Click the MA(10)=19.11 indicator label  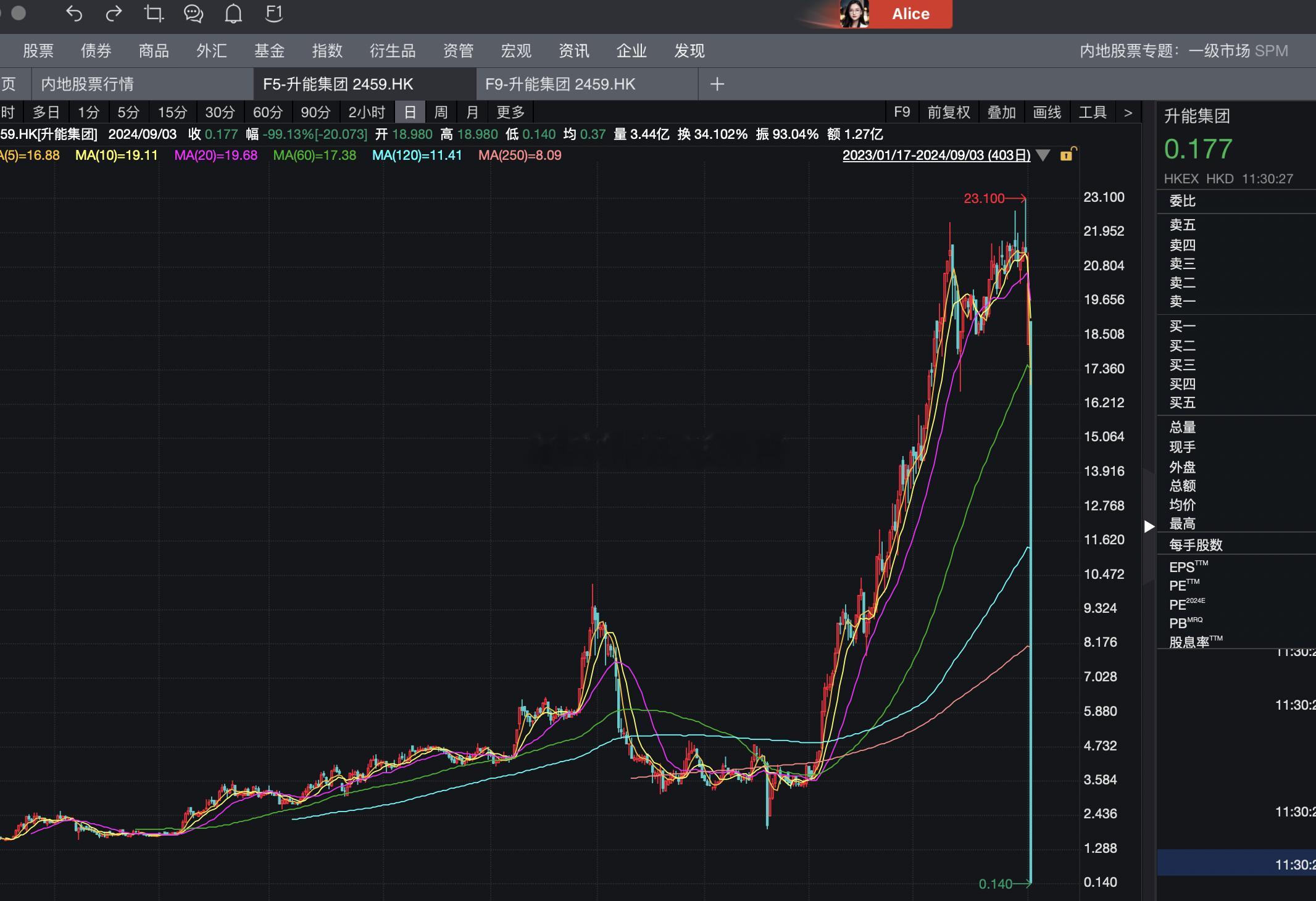(x=117, y=156)
